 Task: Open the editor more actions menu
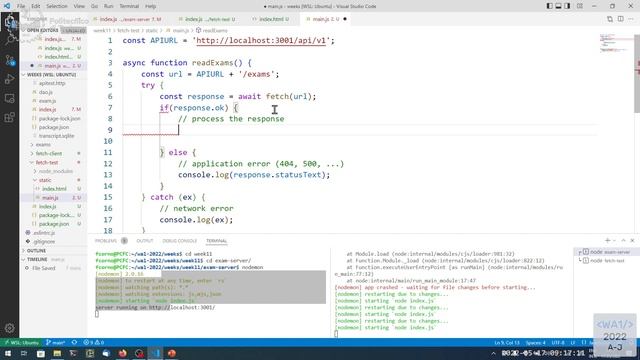(631, 19)
